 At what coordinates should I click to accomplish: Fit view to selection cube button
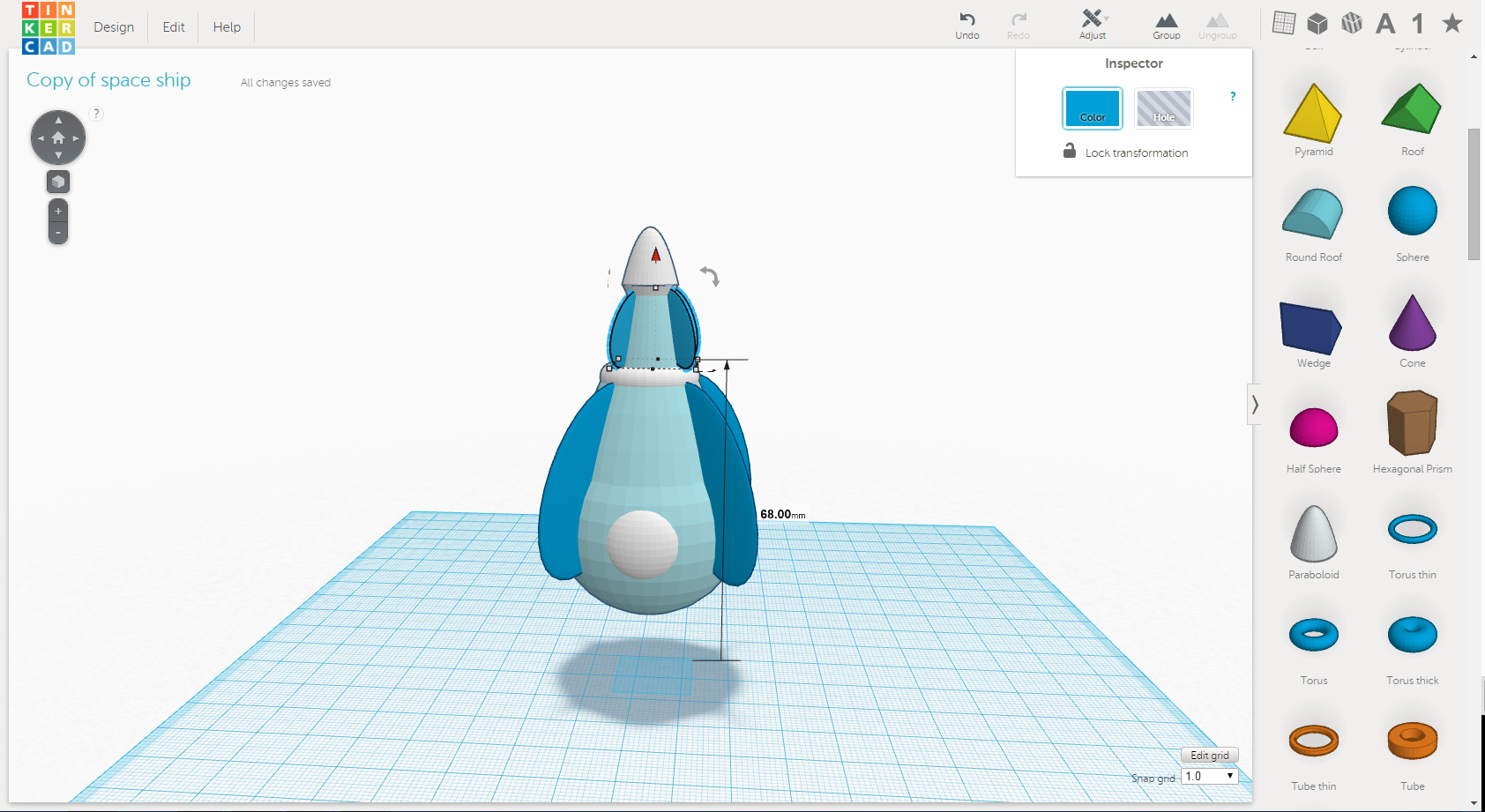point(58,182)
